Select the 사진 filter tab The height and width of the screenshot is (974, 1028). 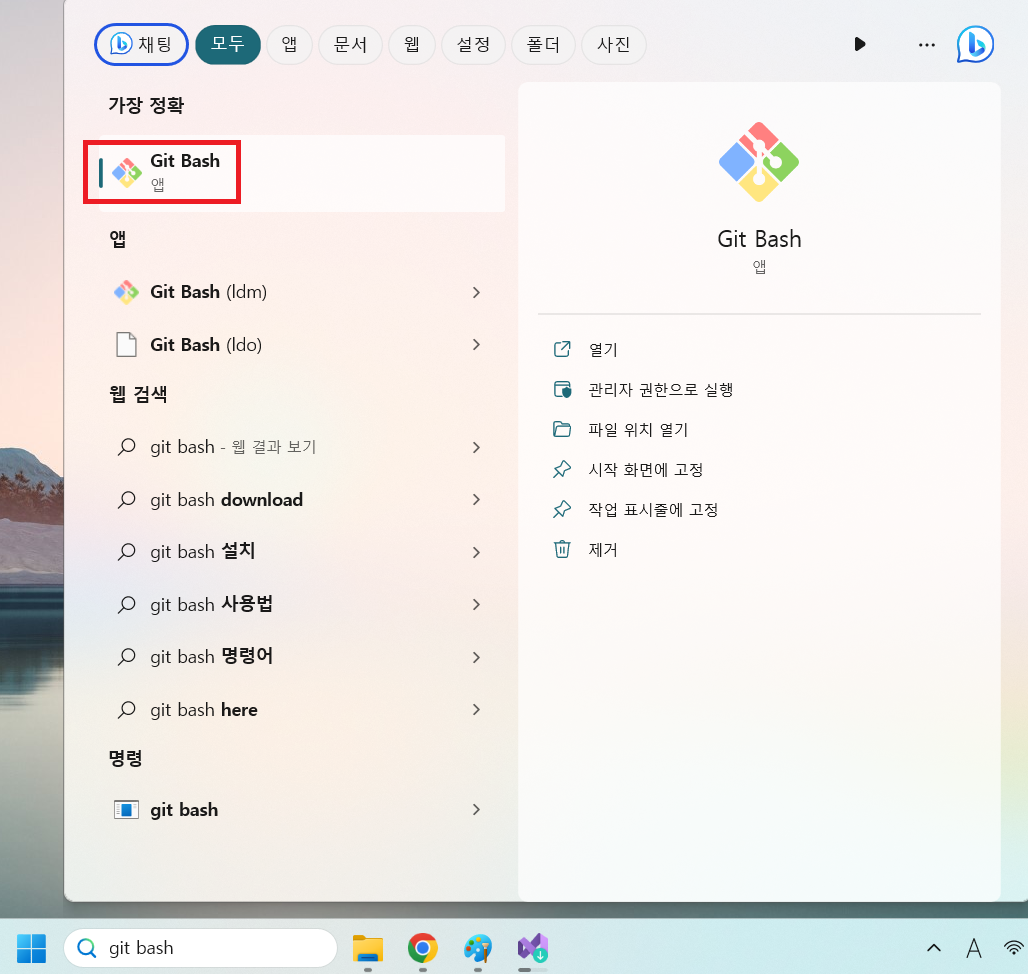click(x=614, y=45)
